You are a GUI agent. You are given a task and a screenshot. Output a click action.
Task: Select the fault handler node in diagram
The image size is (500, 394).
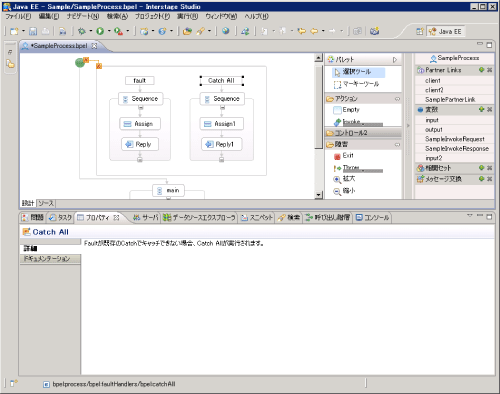pos(140,80)
